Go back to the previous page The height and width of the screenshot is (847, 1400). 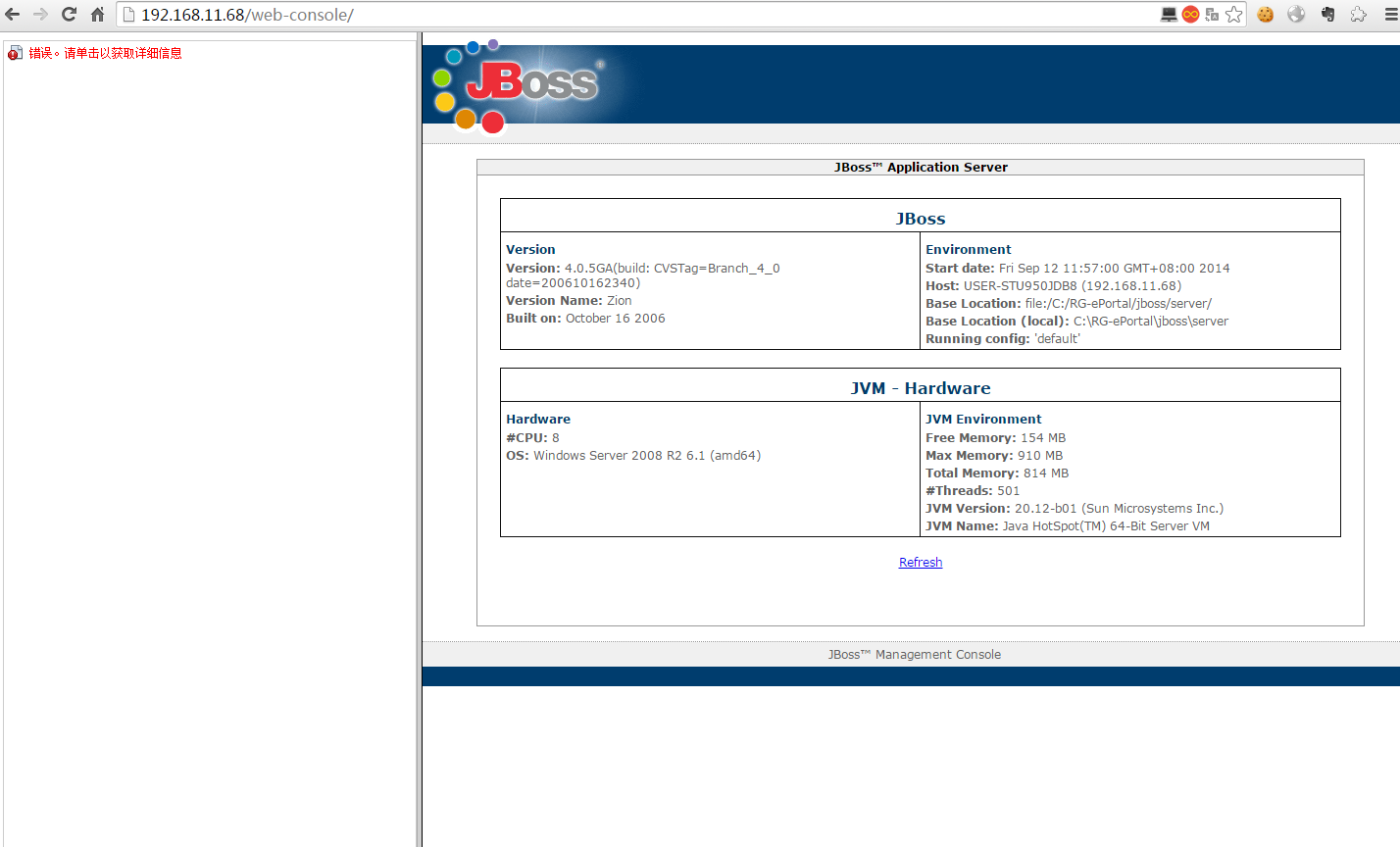13,15
